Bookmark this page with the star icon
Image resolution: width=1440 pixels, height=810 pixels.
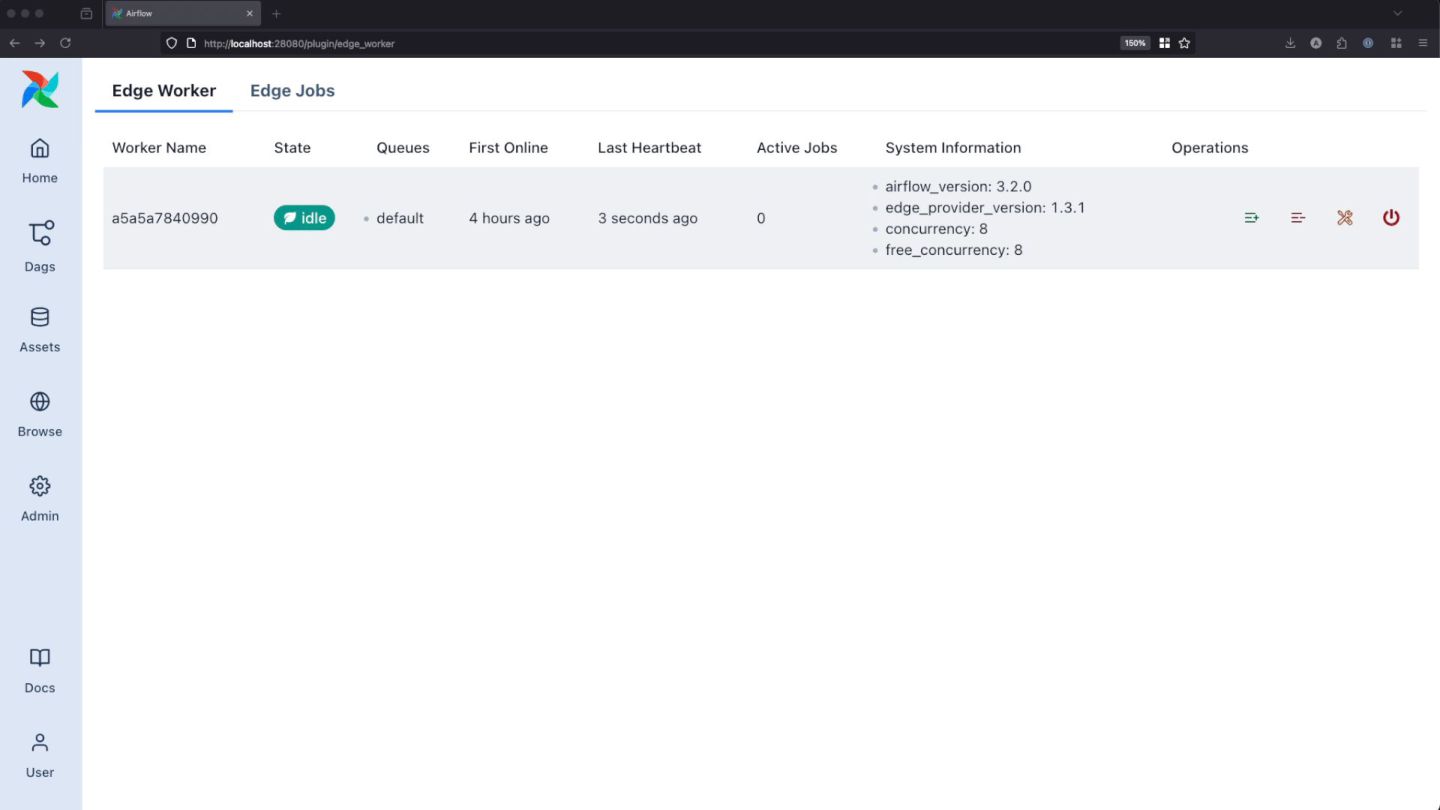[x=1184, y=43]
